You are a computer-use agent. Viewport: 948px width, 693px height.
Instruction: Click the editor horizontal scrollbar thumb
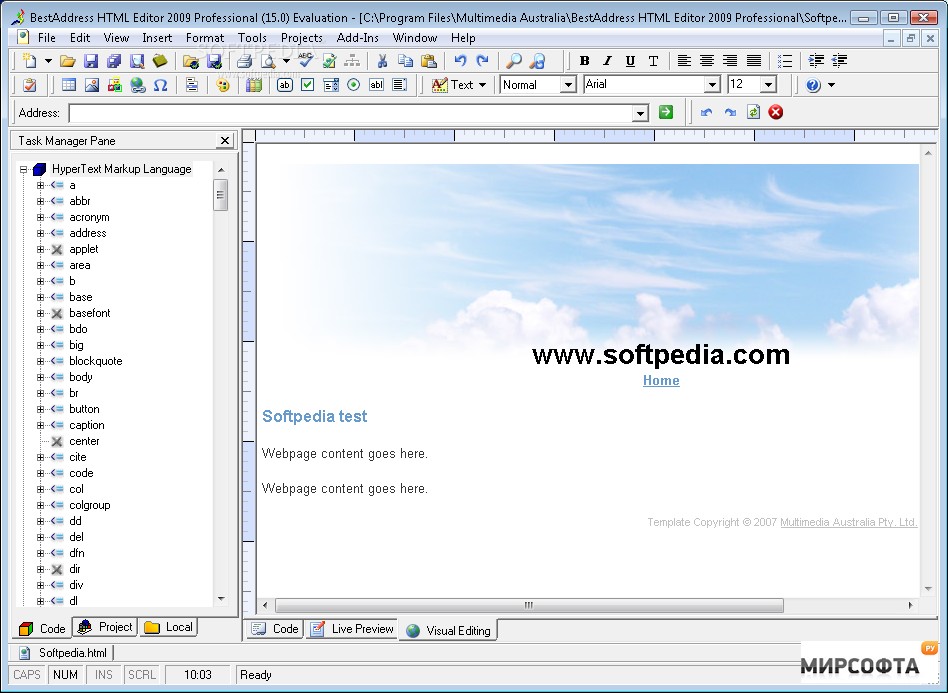[x=529, y=605]
